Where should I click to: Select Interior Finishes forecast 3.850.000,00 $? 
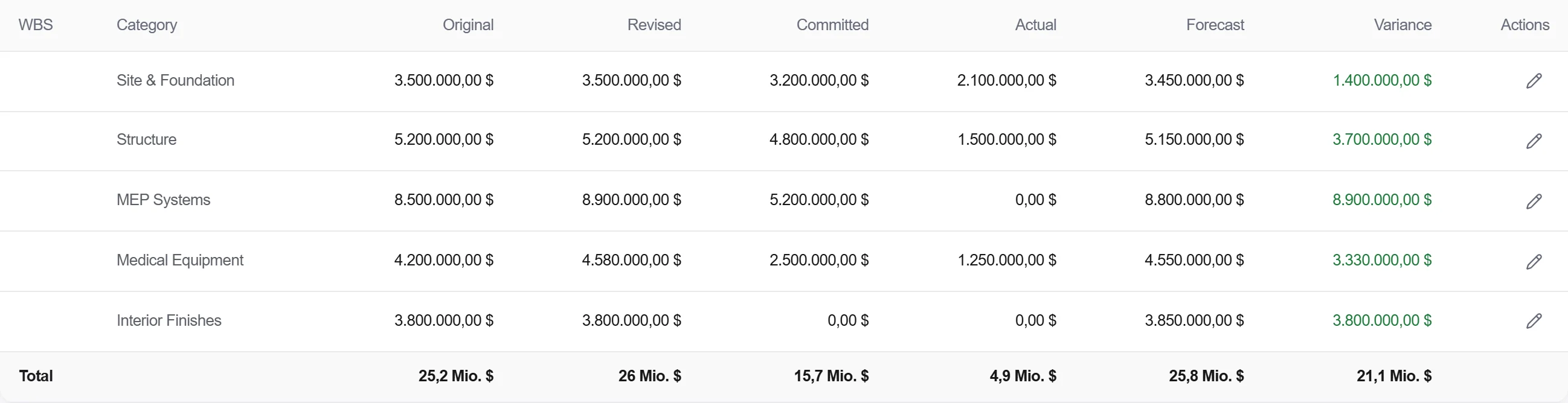point(1194,320)
